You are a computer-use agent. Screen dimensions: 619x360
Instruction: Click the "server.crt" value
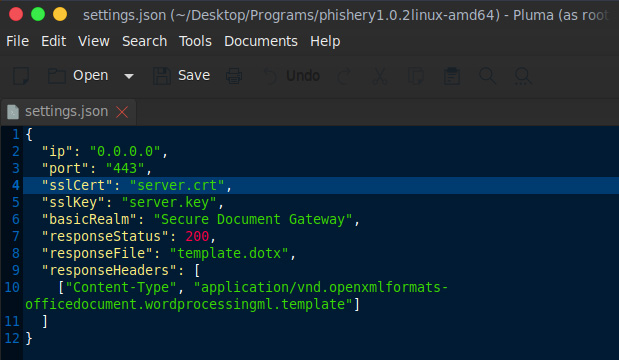(177, 185)
